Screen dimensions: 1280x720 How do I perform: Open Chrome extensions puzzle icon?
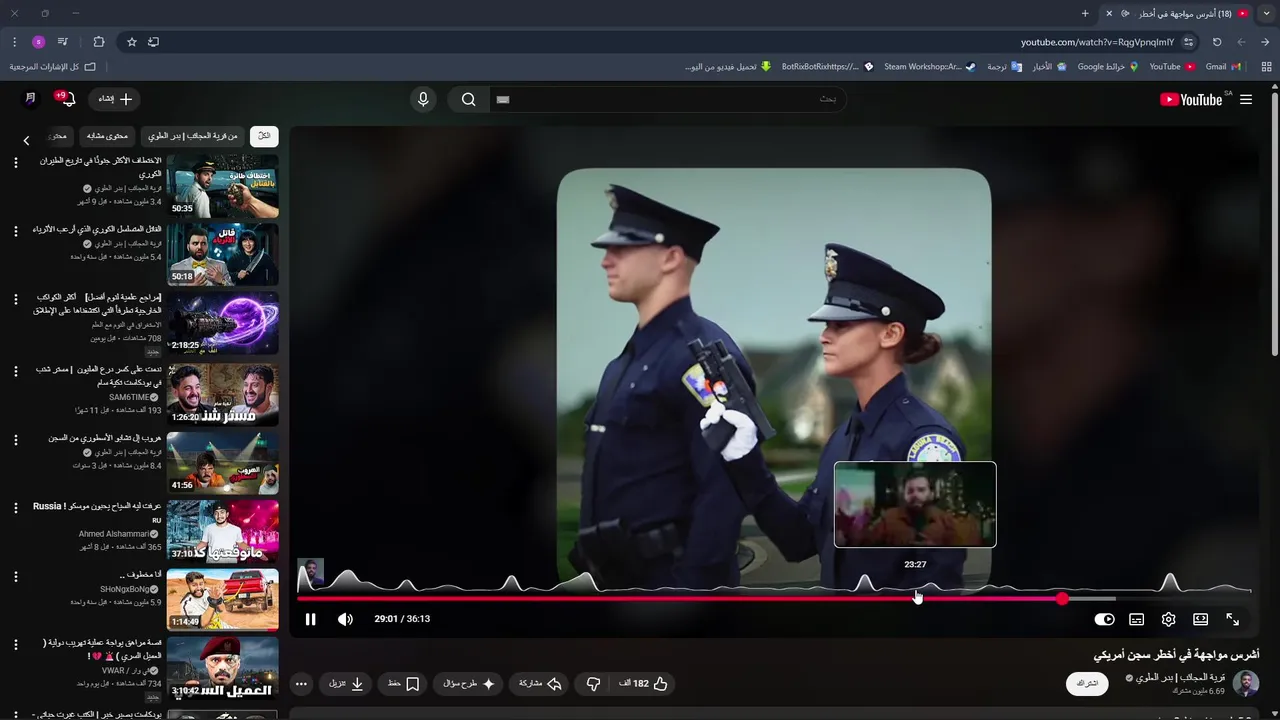click(98, 42)
